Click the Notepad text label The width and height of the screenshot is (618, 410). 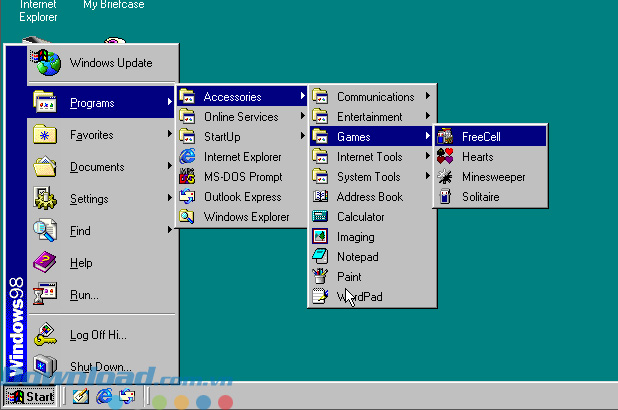pos(358,257)
